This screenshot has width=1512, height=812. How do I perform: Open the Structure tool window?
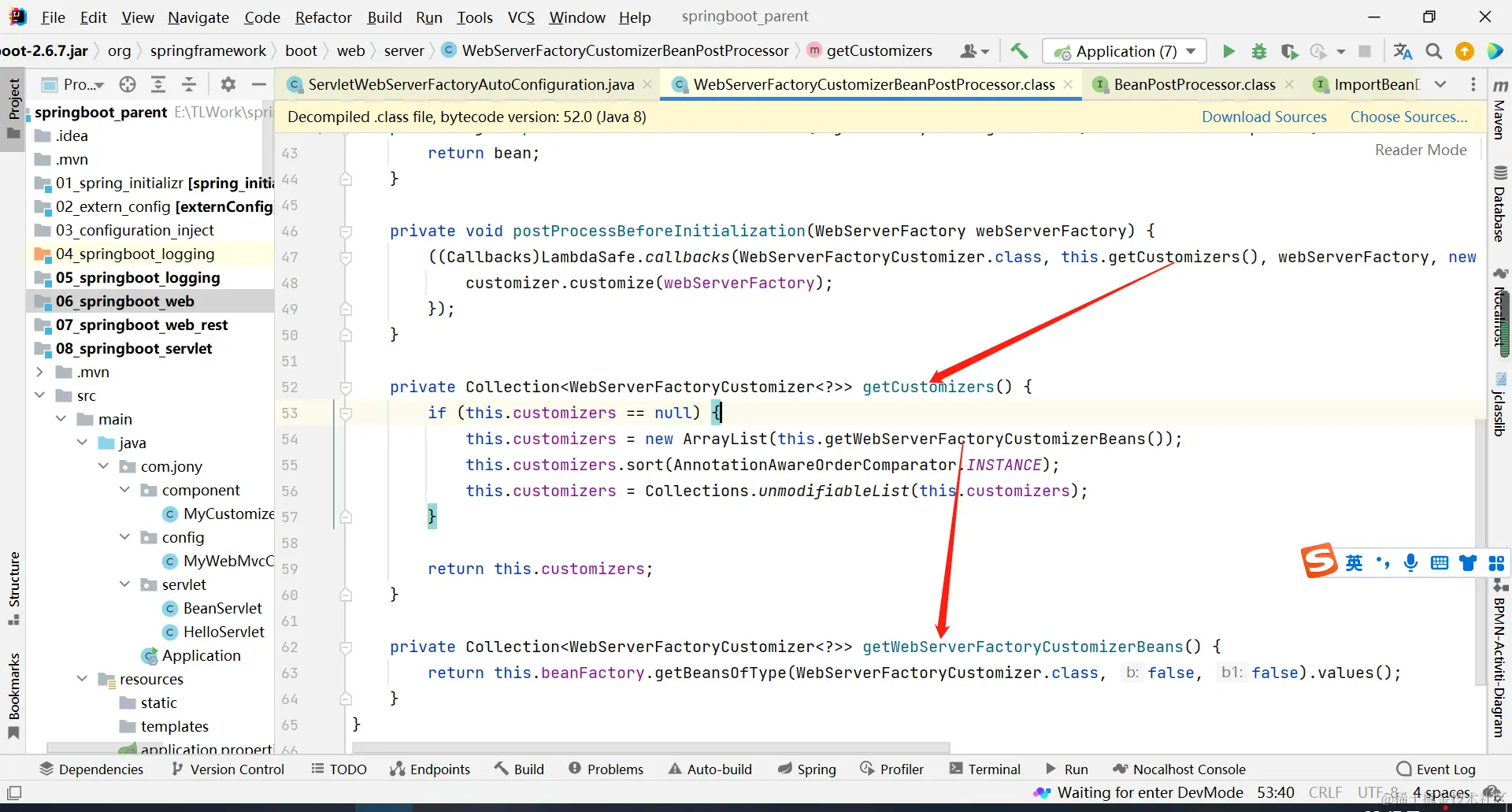pyautogui.click(x=14, y=588)
